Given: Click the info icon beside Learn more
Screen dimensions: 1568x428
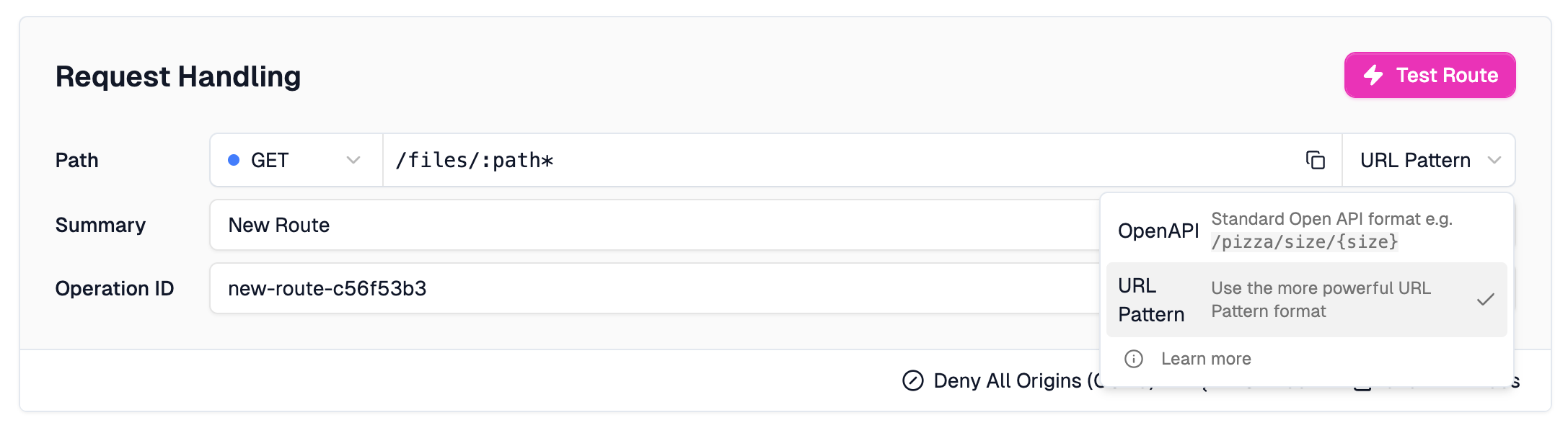Looking at the screenshot, I should [1134, 359].
